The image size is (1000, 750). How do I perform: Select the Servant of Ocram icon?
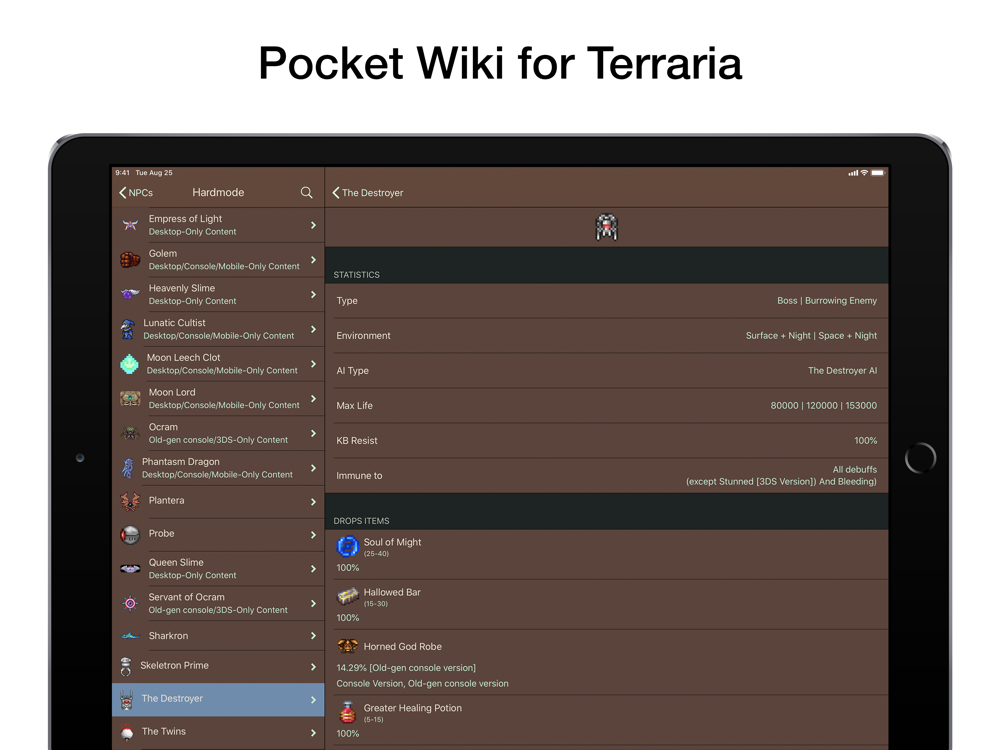click(130, 603)
